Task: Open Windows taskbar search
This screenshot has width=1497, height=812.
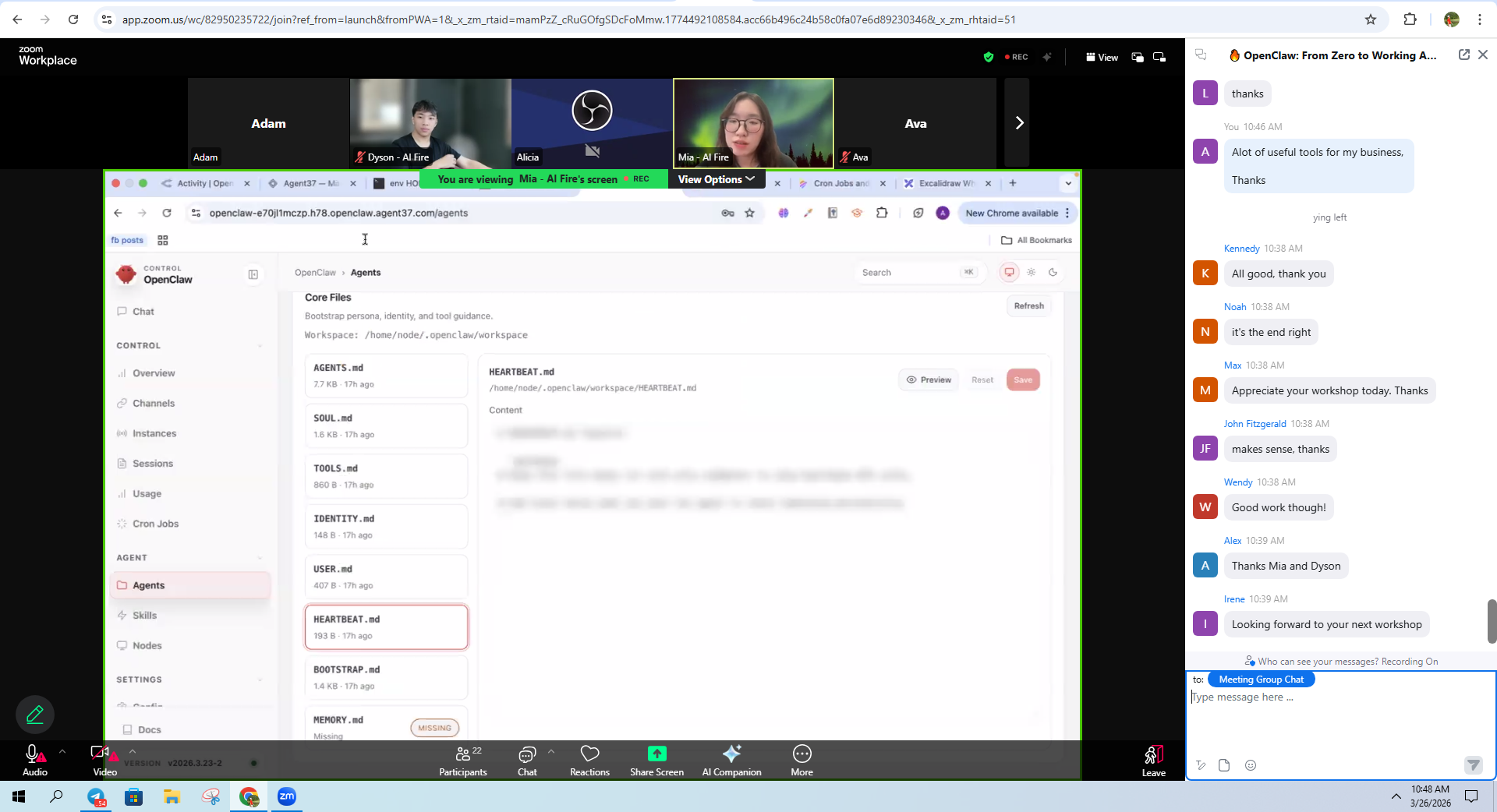Action: (56, 796)
